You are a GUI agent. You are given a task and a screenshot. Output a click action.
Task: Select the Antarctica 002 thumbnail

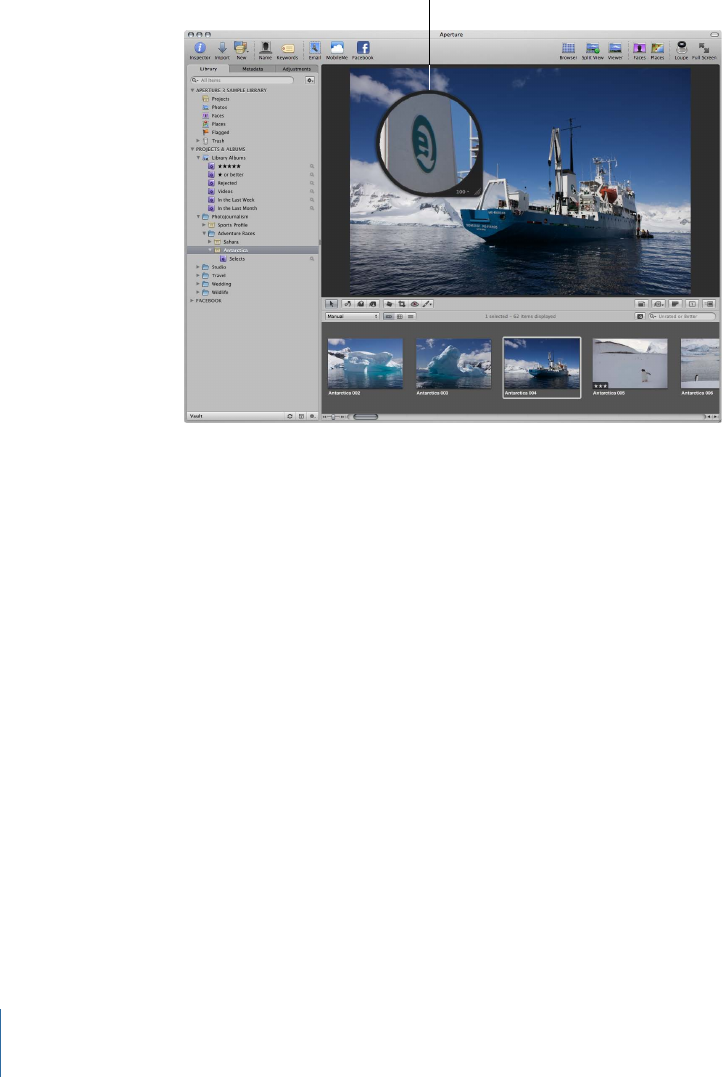pos(365,364)
